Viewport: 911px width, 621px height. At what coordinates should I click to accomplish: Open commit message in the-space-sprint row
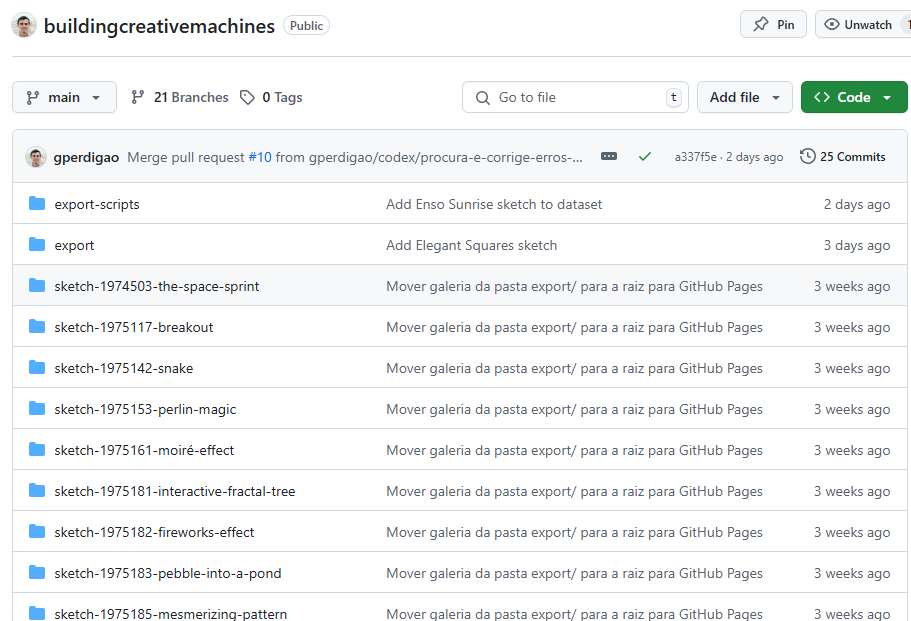574,286
